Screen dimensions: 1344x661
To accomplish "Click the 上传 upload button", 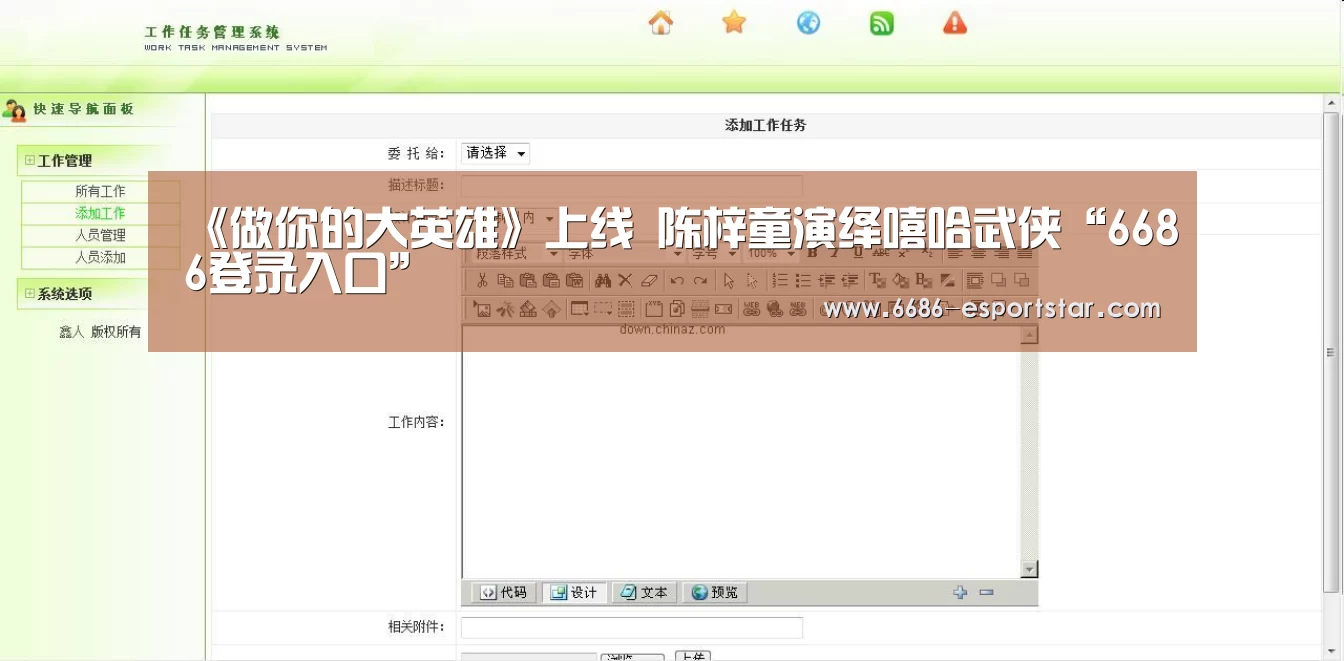I will click(692, 656).
